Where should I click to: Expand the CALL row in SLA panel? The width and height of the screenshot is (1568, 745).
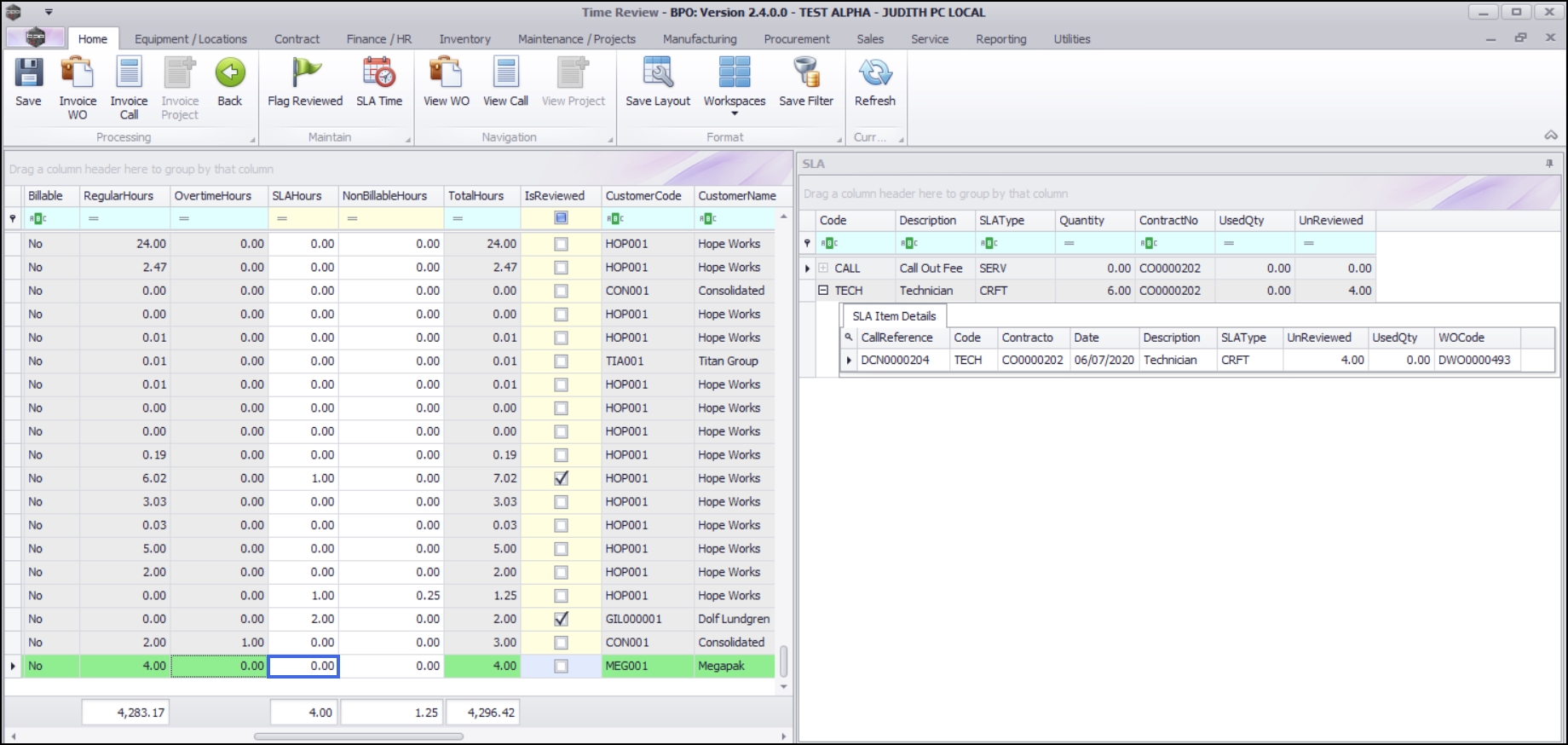[823, 268]
